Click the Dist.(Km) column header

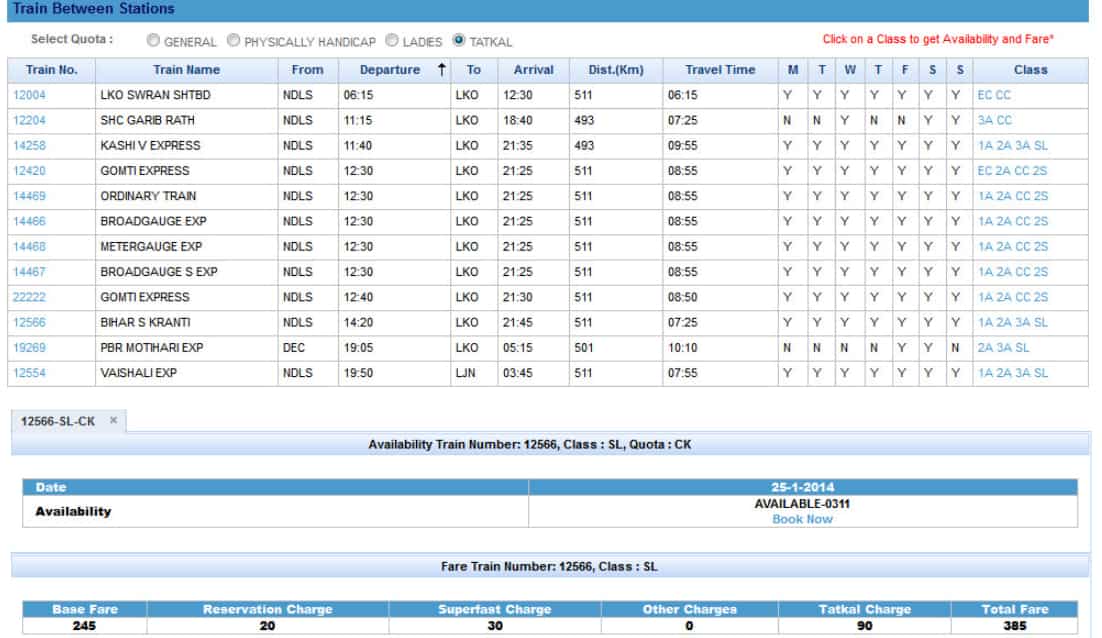pos(616,70)
